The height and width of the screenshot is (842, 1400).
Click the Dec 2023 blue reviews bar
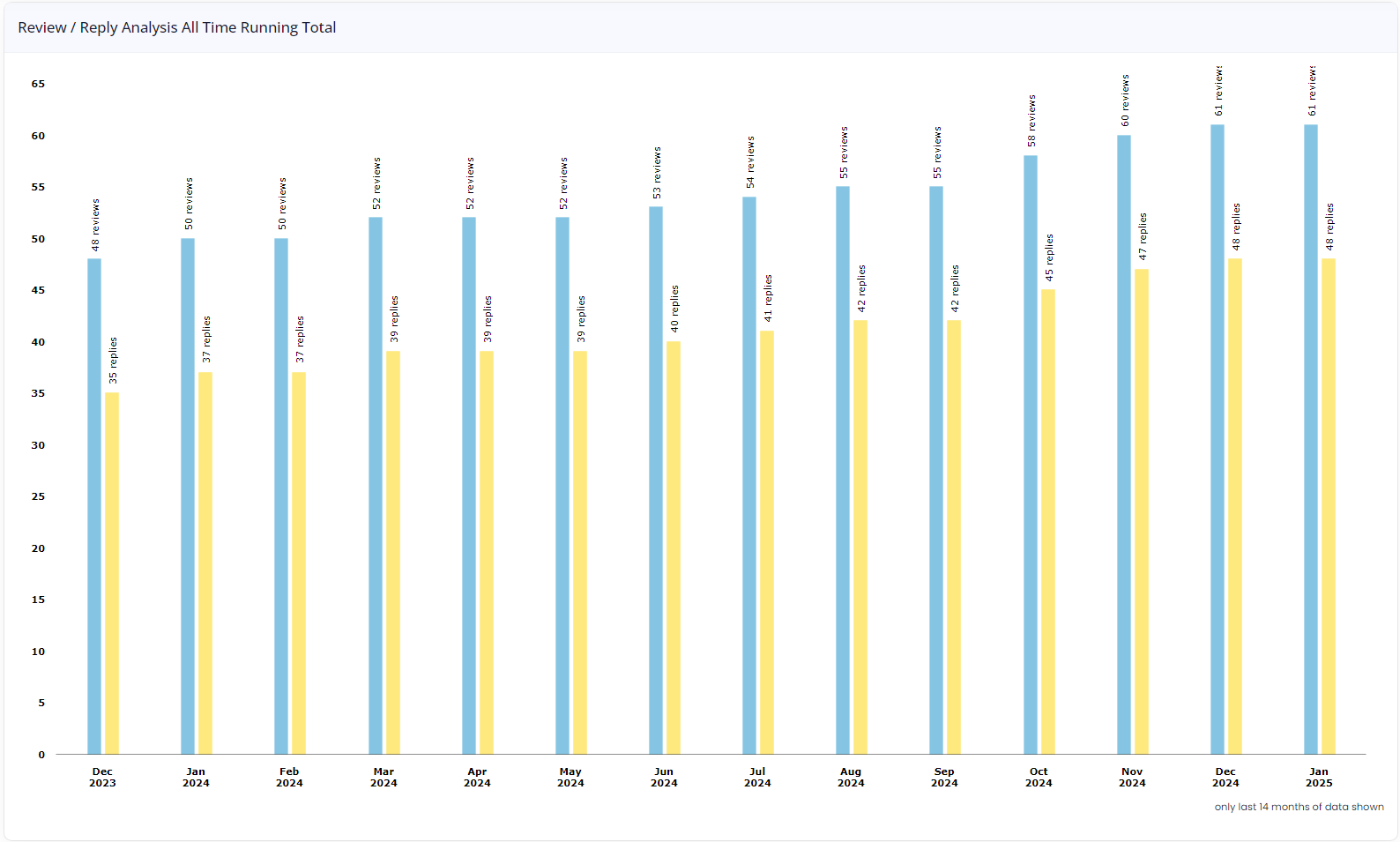(x=94, y=506)
